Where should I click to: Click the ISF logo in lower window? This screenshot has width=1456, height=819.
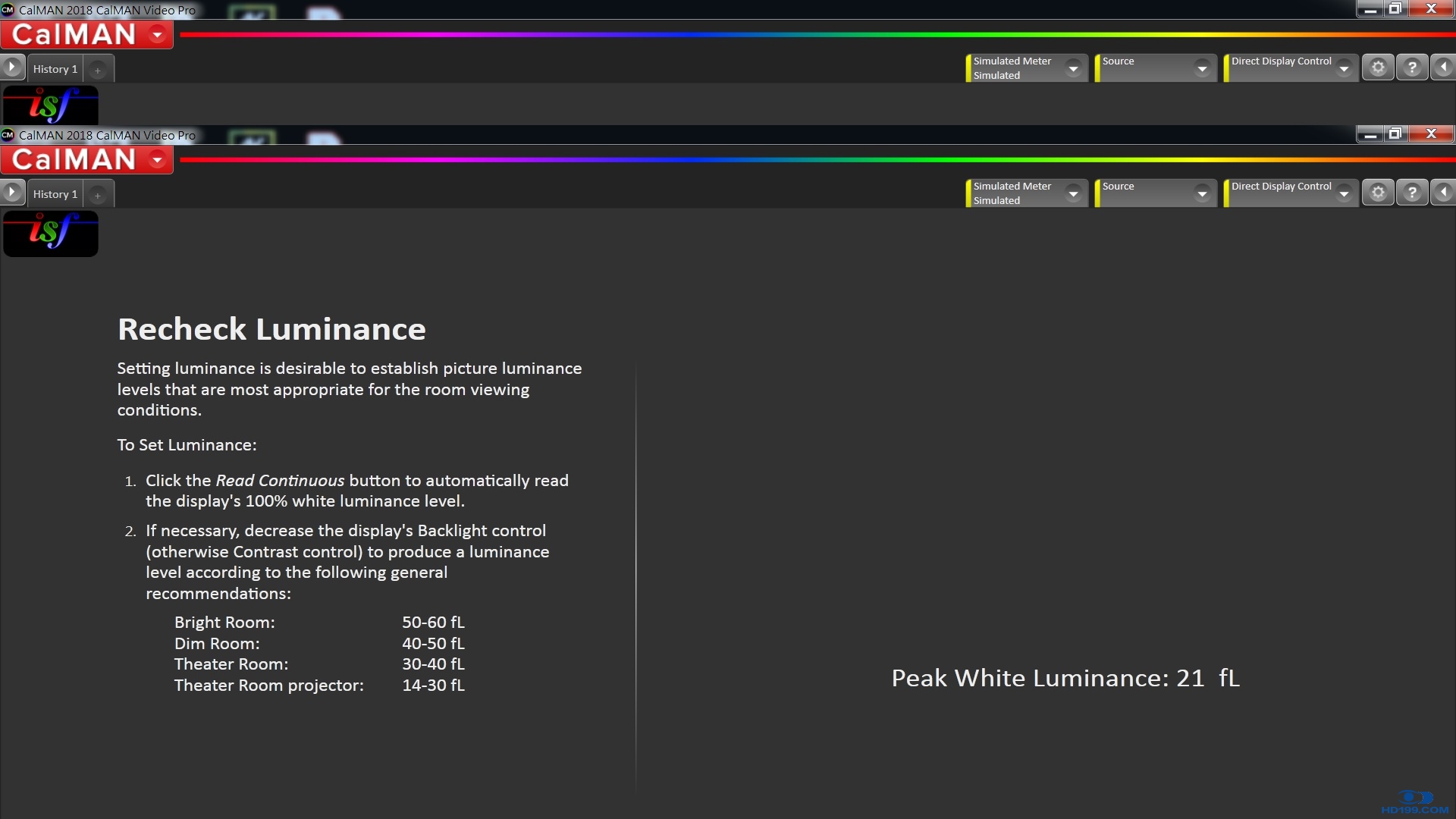(51, 233)
